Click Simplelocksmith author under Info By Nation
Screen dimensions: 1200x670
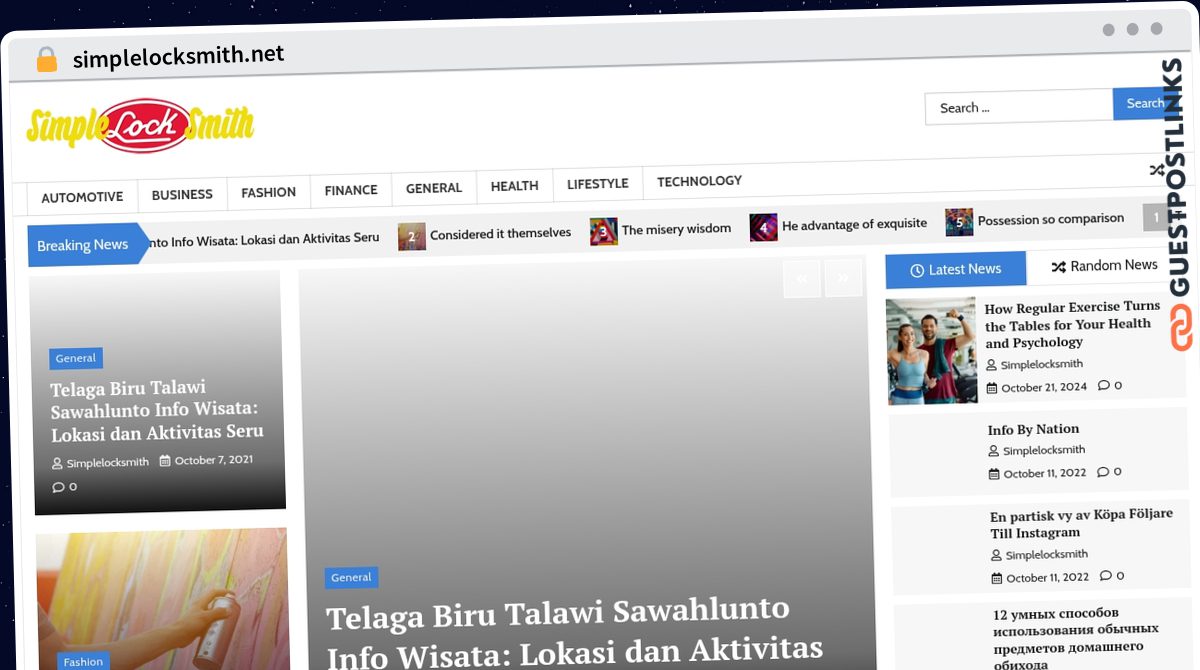[1044, 451]
